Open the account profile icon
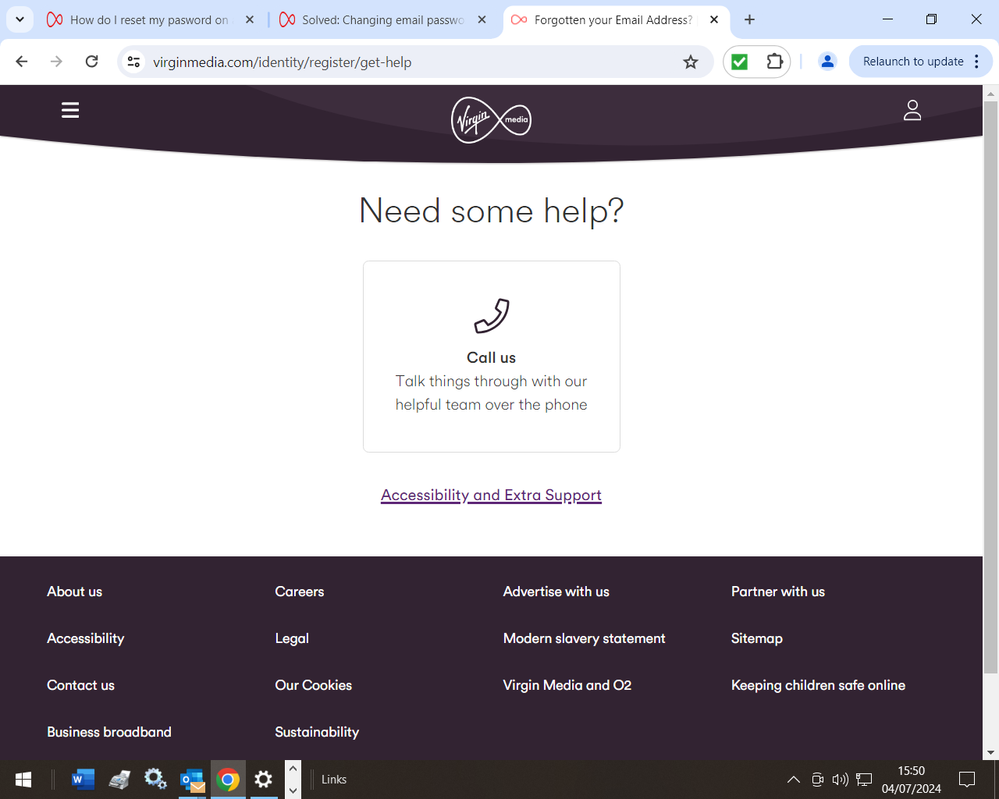 click(x=912, y=110)
